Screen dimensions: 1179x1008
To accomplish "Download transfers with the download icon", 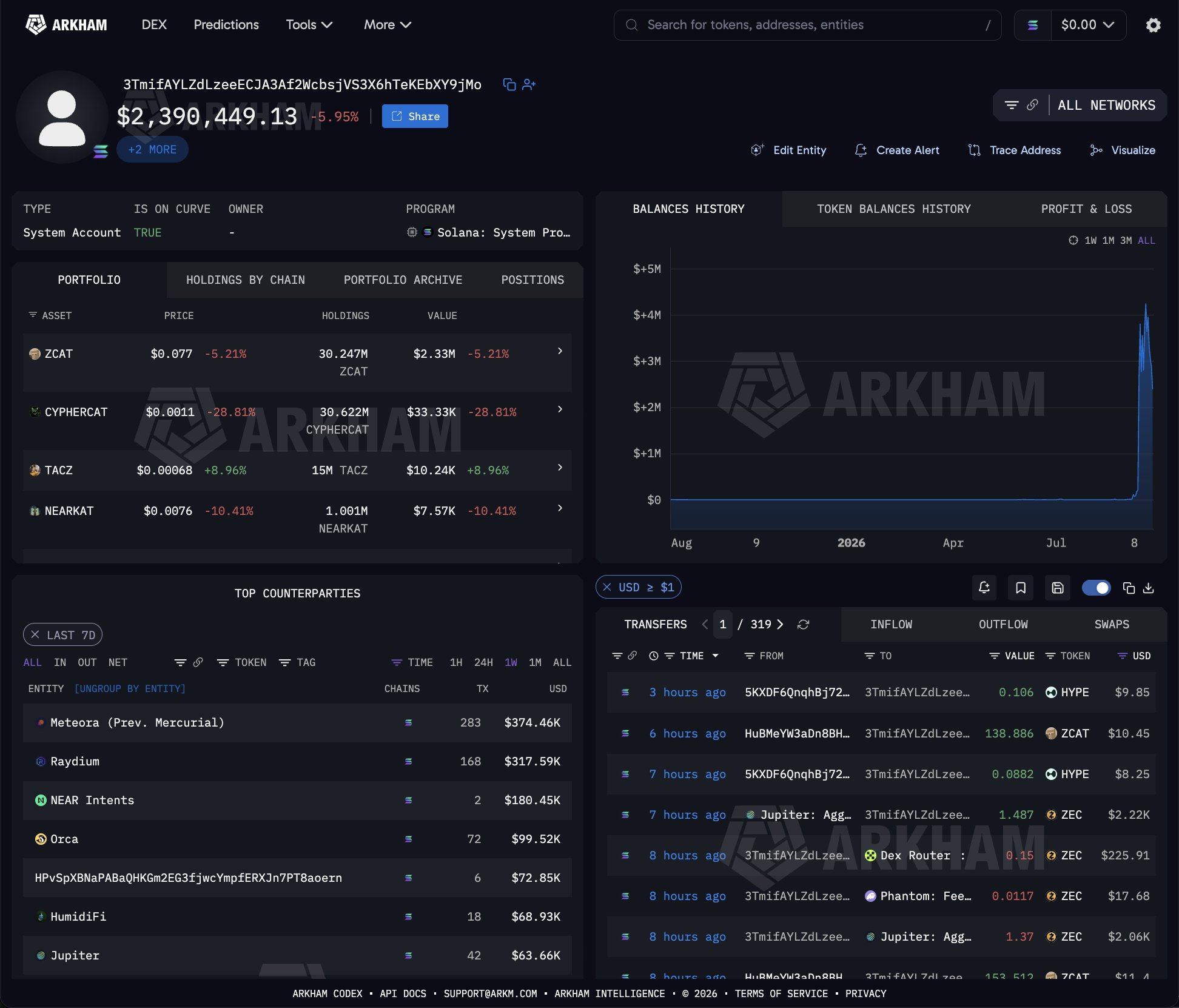I will pos(1148,588).
